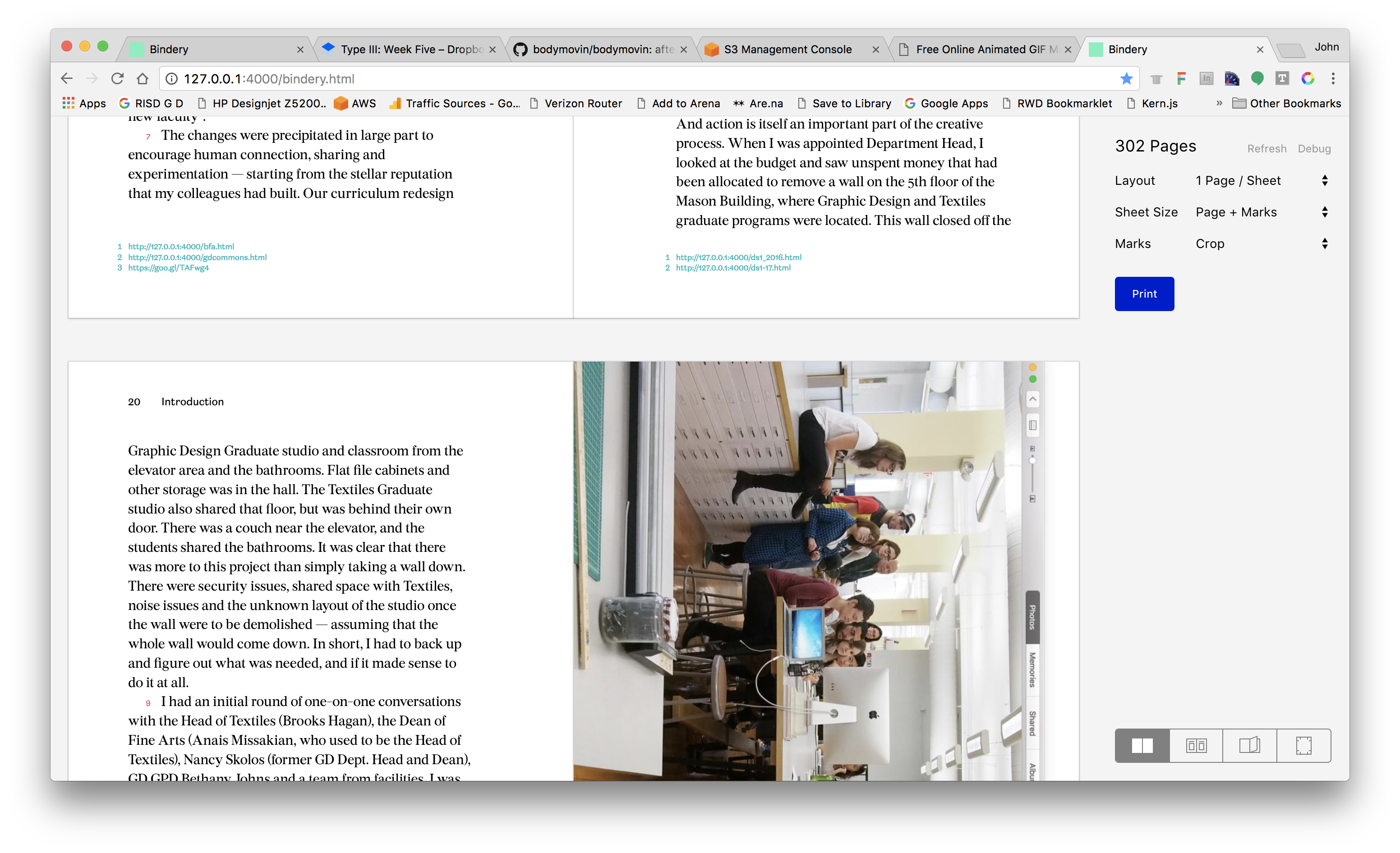Open the Kern.js bookmark
Viewport: 1400px width, 853px height.
coord(1152,103)
